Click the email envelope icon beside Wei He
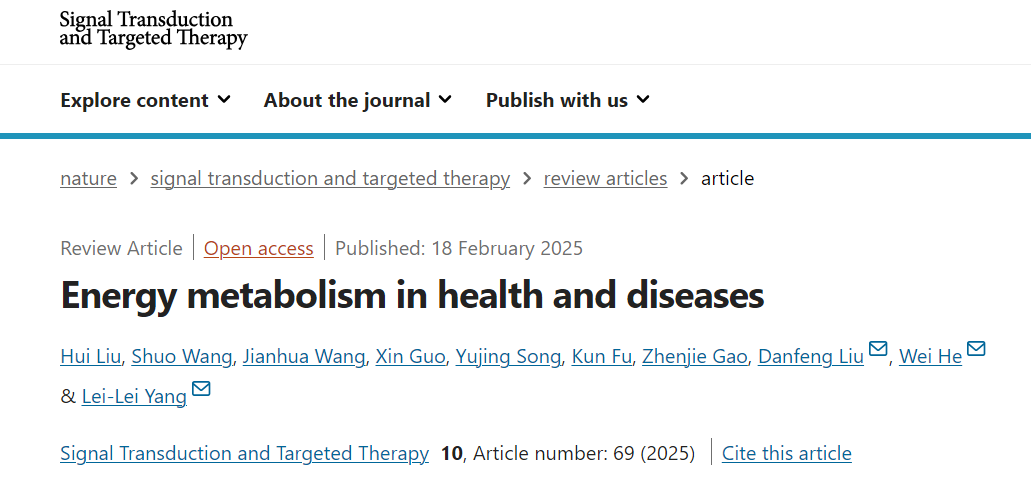The height and width of the screenshot is (489, 1031). 976,348
